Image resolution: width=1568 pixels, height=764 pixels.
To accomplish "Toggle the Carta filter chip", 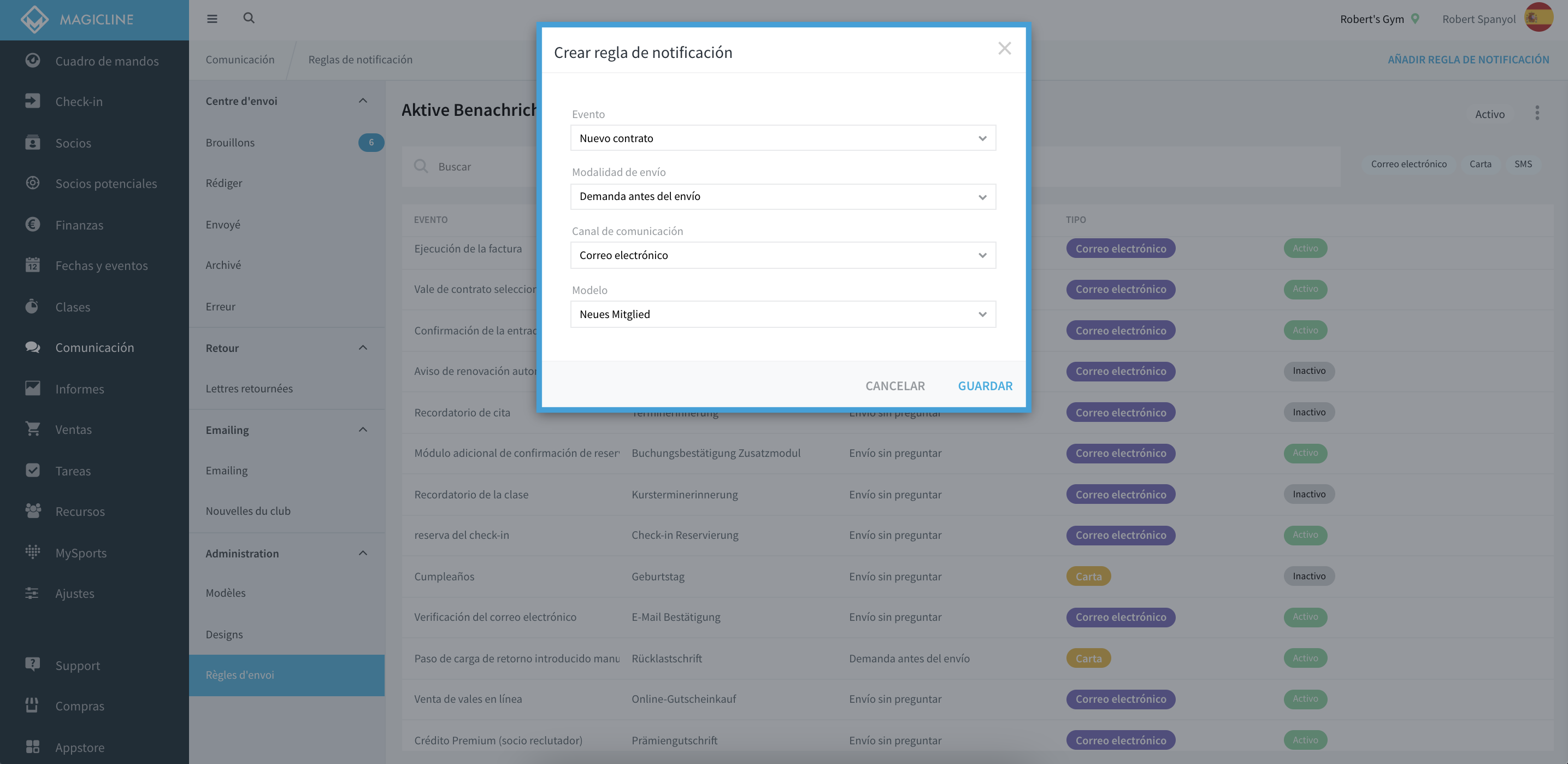I will [x=1481, y=164].
